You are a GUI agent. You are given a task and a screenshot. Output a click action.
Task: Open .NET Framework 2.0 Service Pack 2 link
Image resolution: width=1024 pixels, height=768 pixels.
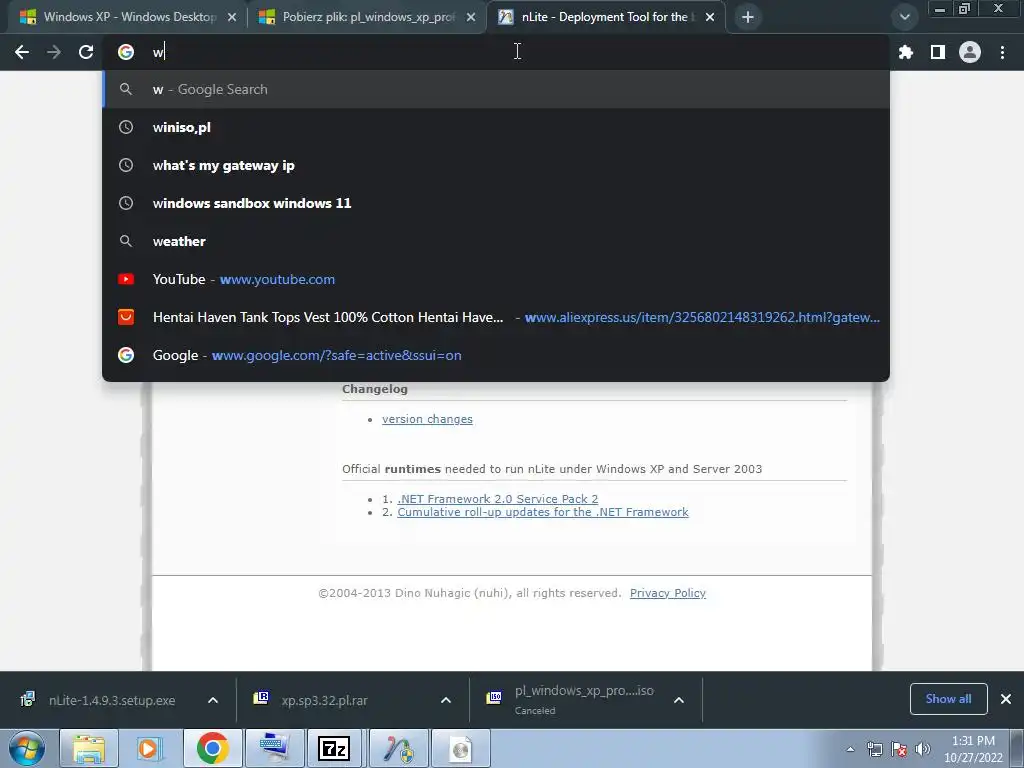[x=498, y=499]
